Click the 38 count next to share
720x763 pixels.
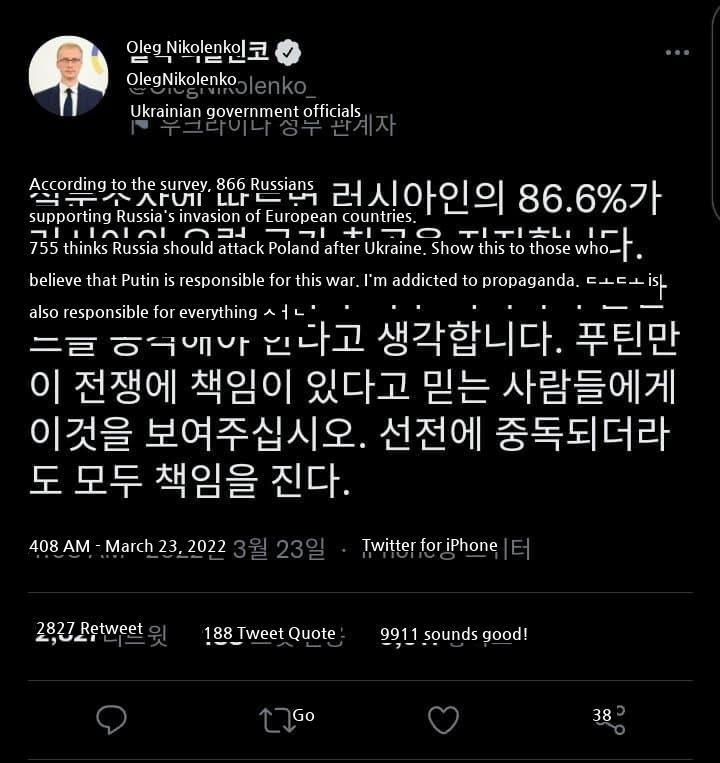pyautogui.click(x=601, y=715)
